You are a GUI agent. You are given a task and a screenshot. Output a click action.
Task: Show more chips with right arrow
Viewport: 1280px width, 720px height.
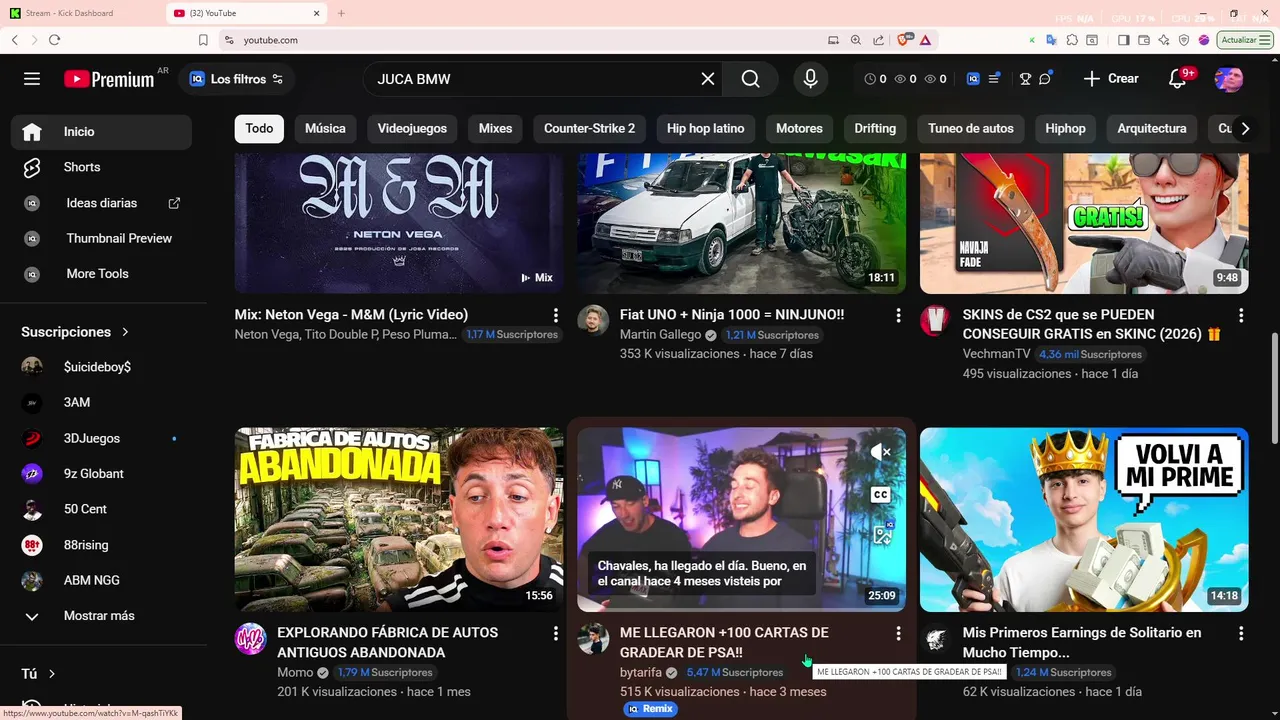tap(1245, 128)
